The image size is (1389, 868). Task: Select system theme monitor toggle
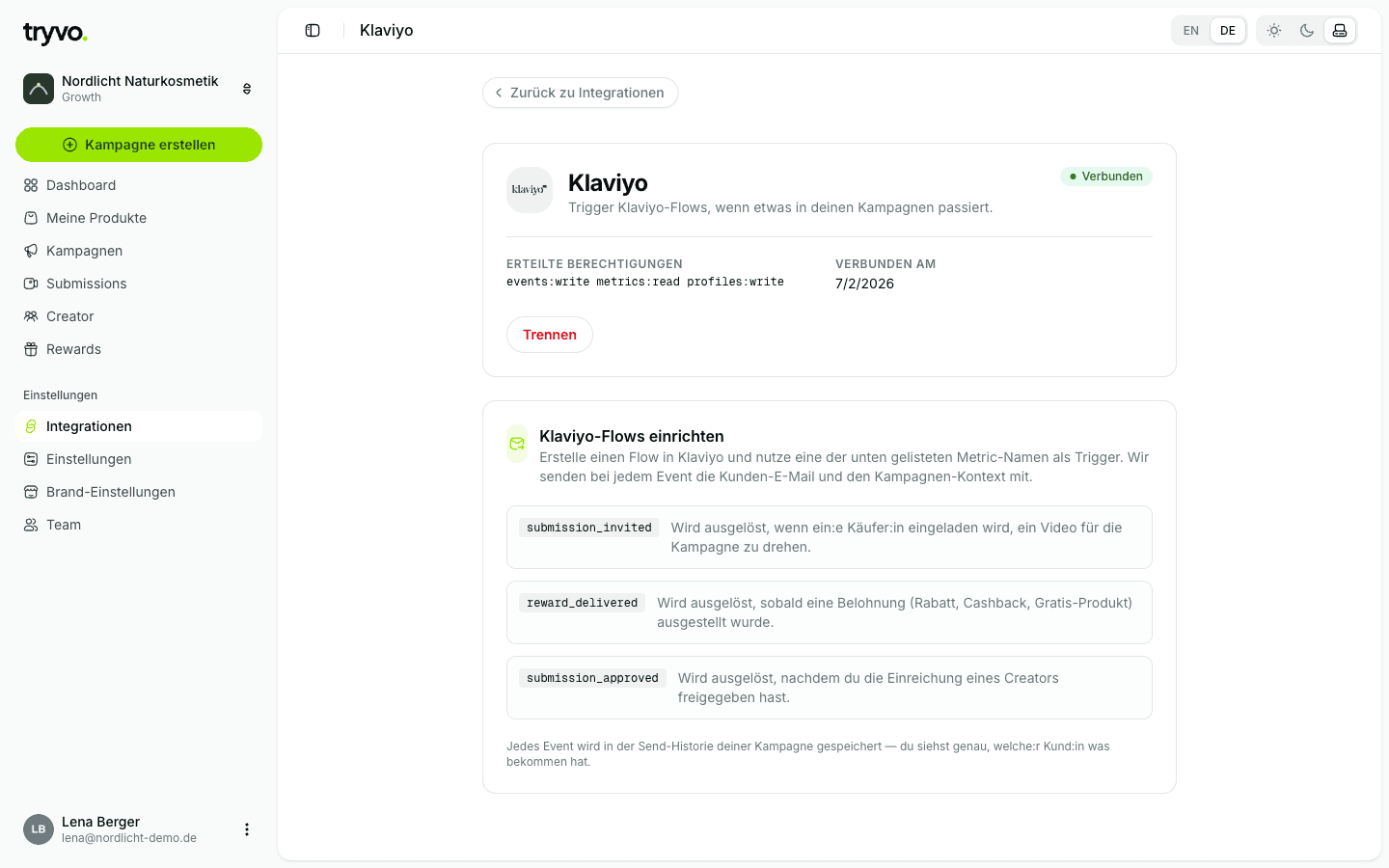pos(1340,31)
